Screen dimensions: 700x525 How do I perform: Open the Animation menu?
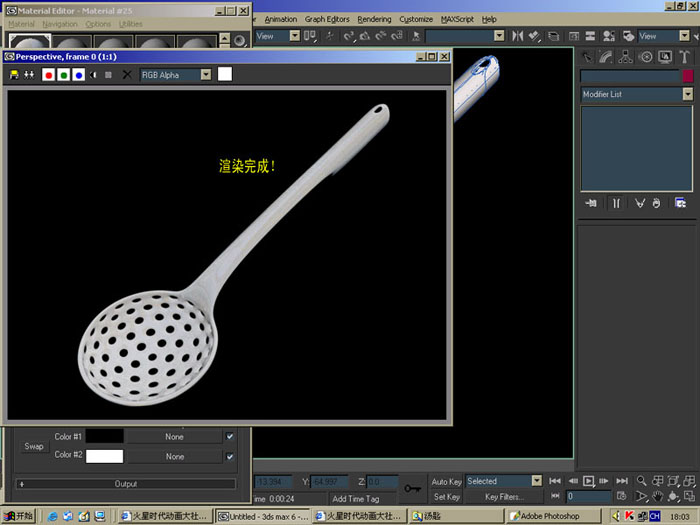280,19
